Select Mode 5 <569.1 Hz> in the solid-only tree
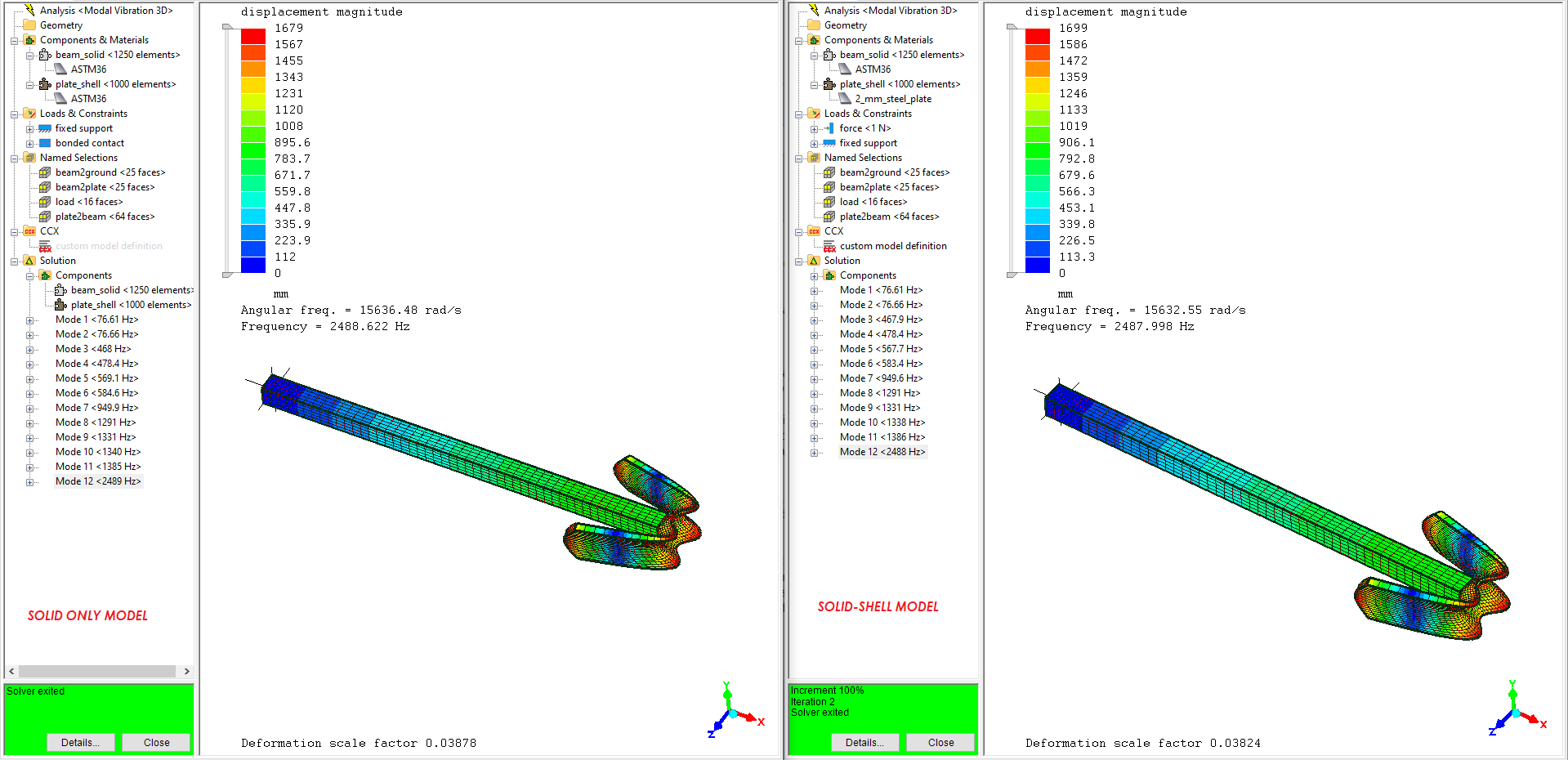Screen dimensions: 1568x760 [x=96, y=378]
